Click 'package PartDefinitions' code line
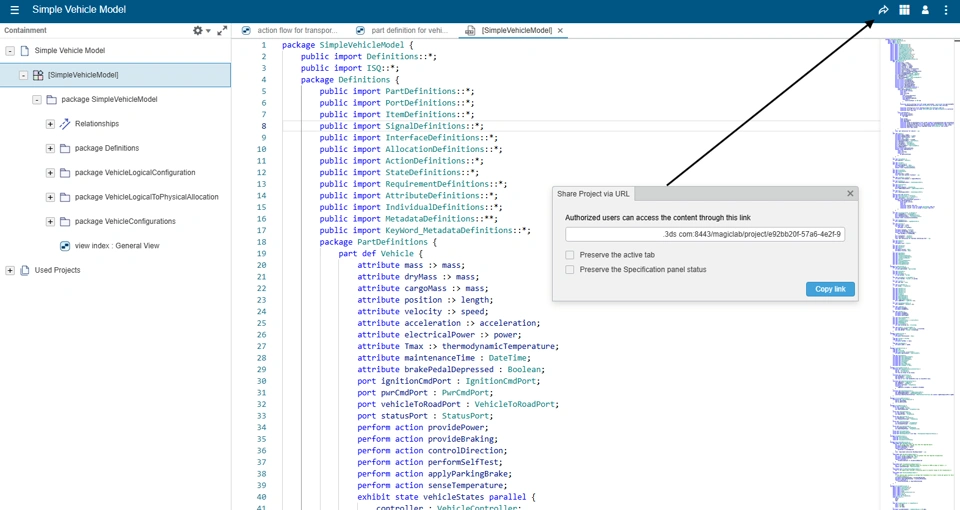Image resolution: width=960 pixels, height=510 pixels. 378,242
